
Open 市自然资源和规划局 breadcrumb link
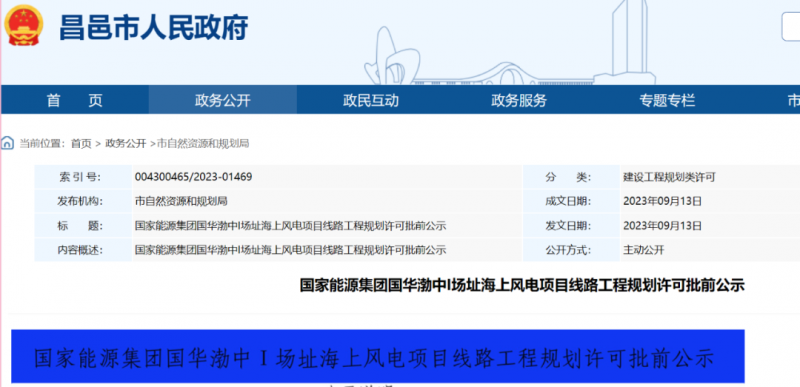tap(203, 144)
